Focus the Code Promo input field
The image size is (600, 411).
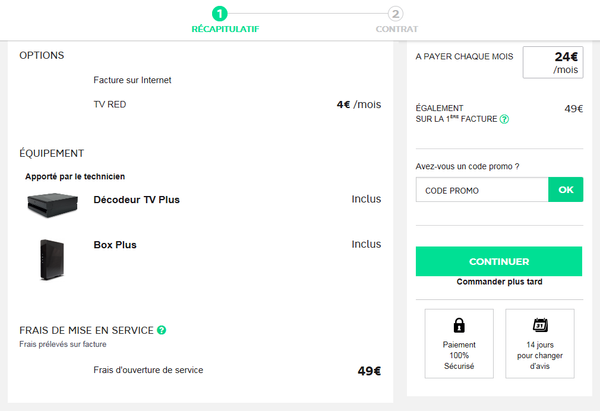coord(482,190)
